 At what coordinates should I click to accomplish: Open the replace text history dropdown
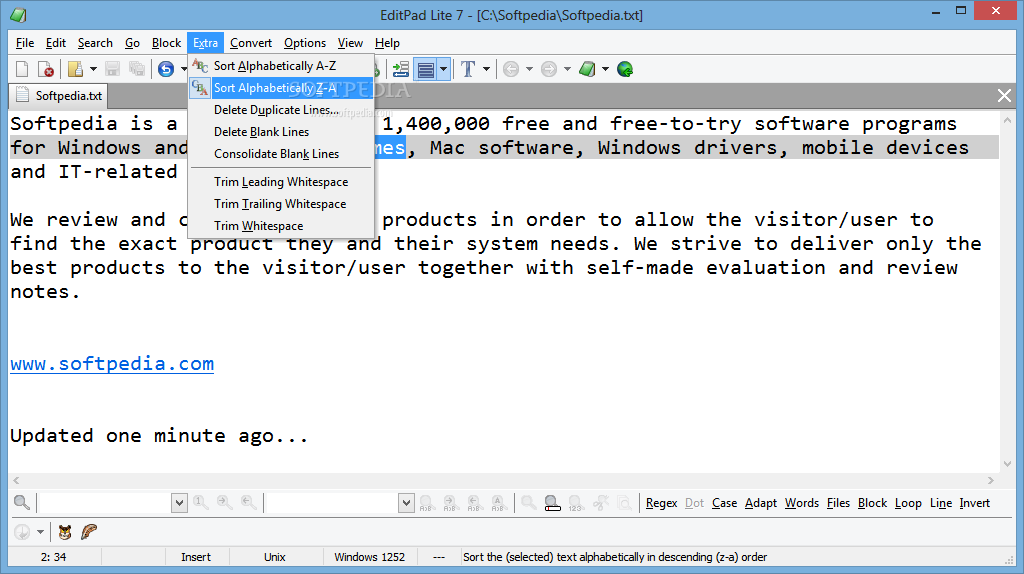pyautogui.click(x=406, y=503)
